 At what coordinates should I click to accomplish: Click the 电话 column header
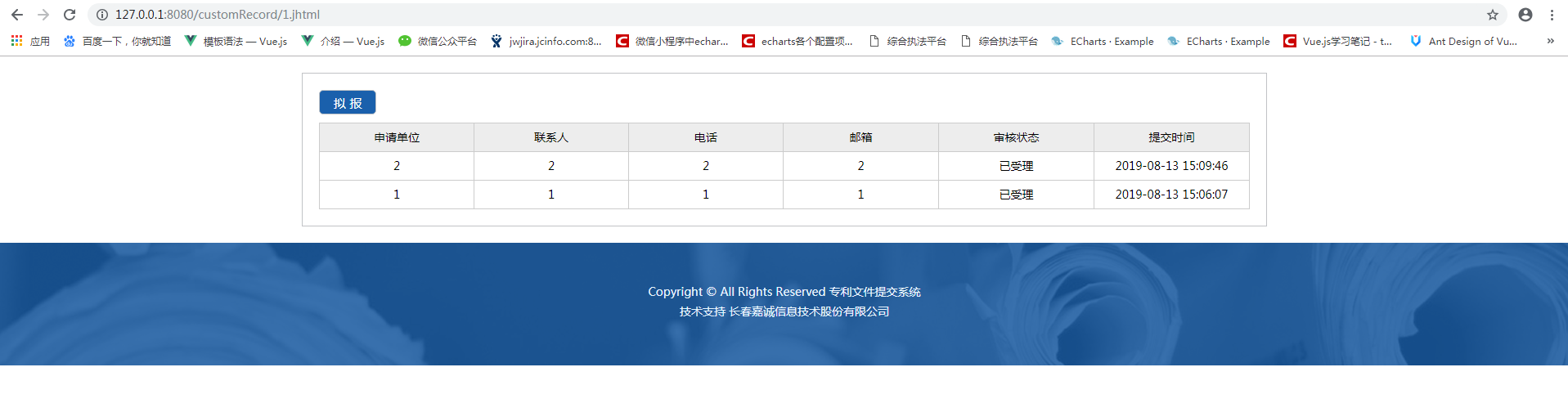coord(706,137)
